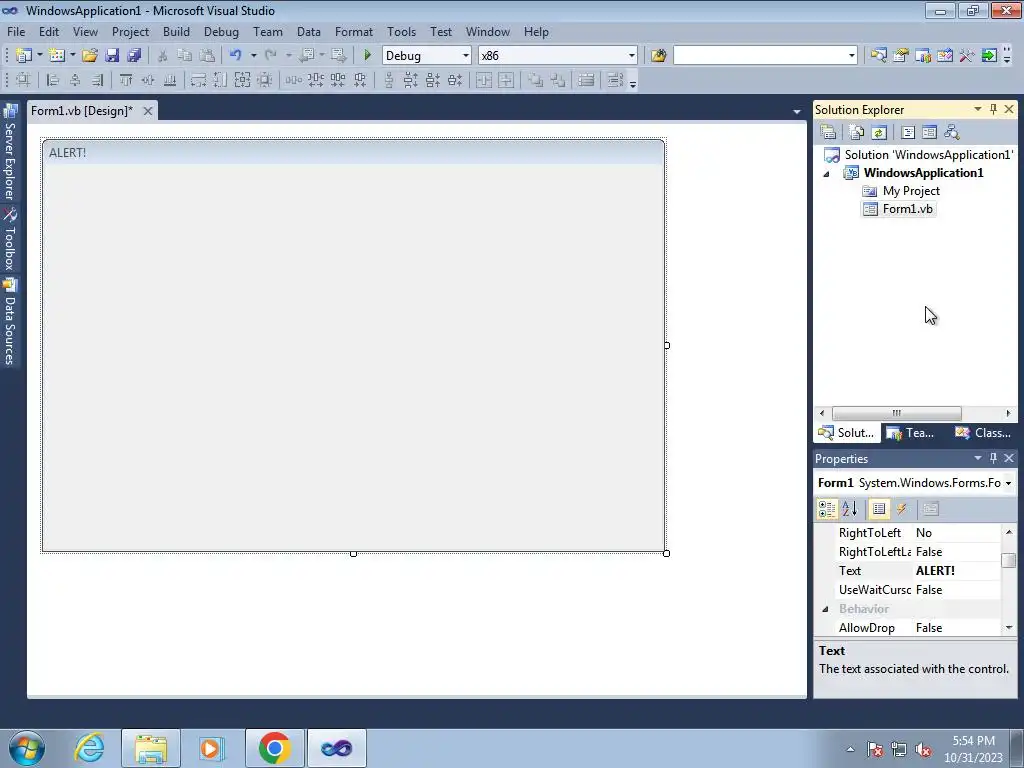Click the Undo arrow icon

pyautogui.click(x=236, y=56)
